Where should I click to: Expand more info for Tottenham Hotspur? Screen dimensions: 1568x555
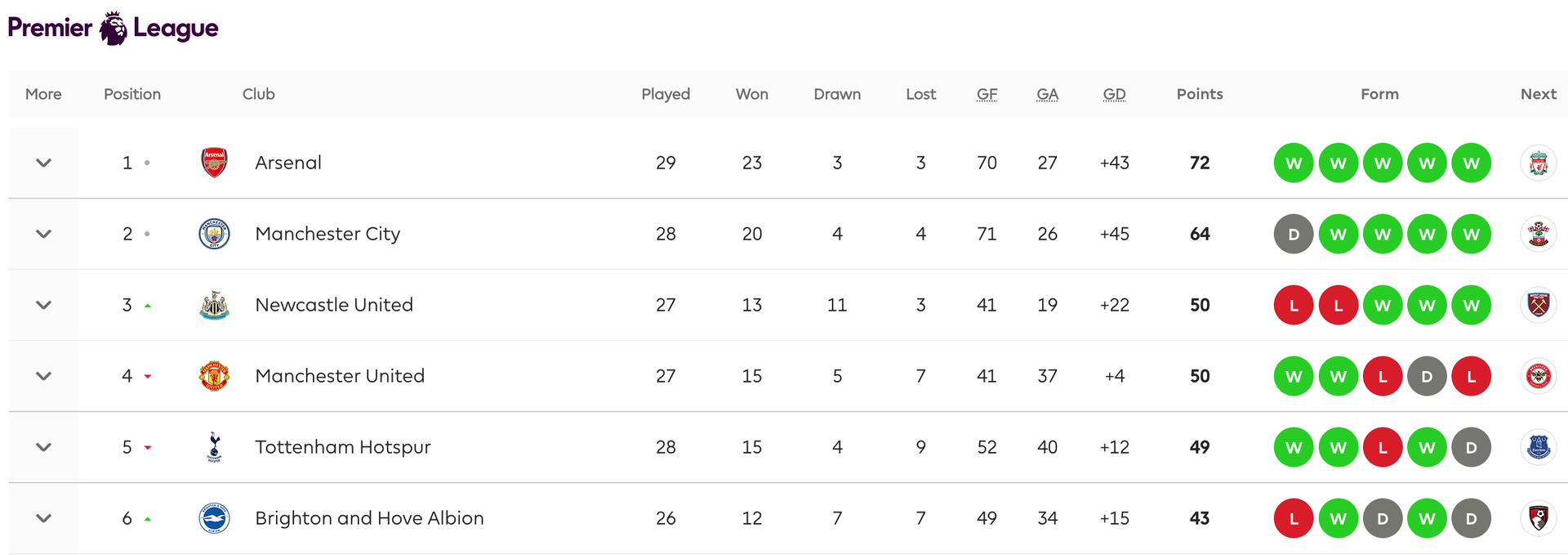pyautogui.click(x=44, y=447)
